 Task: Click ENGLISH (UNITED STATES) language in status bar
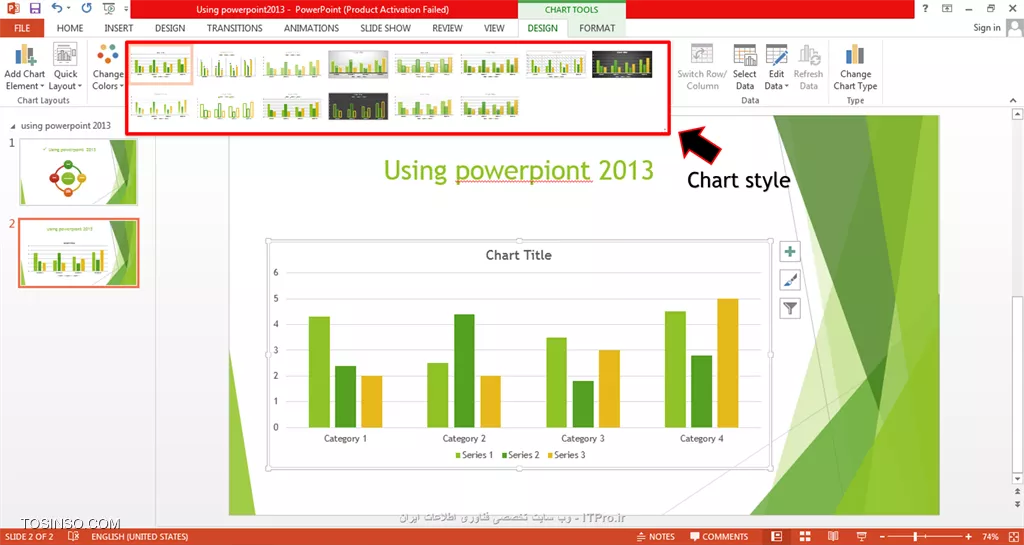140,537
